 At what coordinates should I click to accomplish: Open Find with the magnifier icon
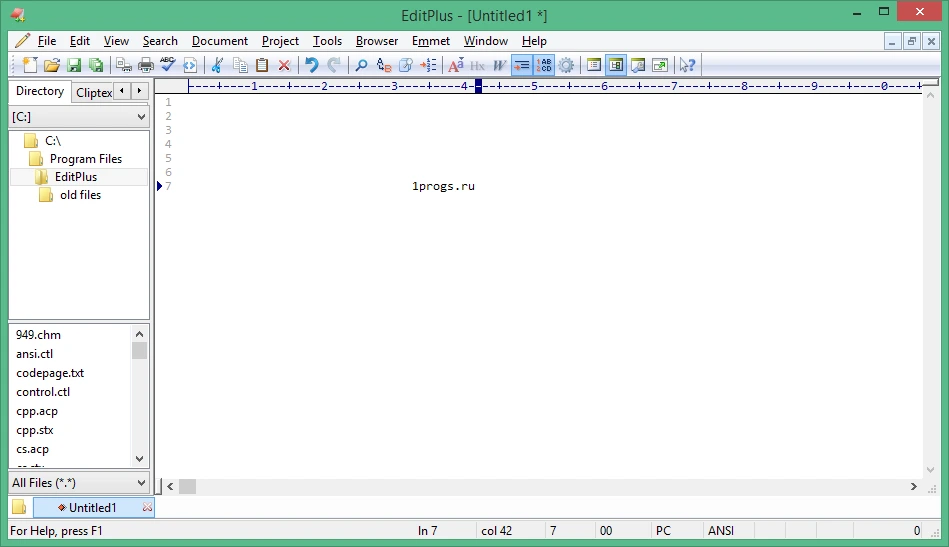[361, 65]
